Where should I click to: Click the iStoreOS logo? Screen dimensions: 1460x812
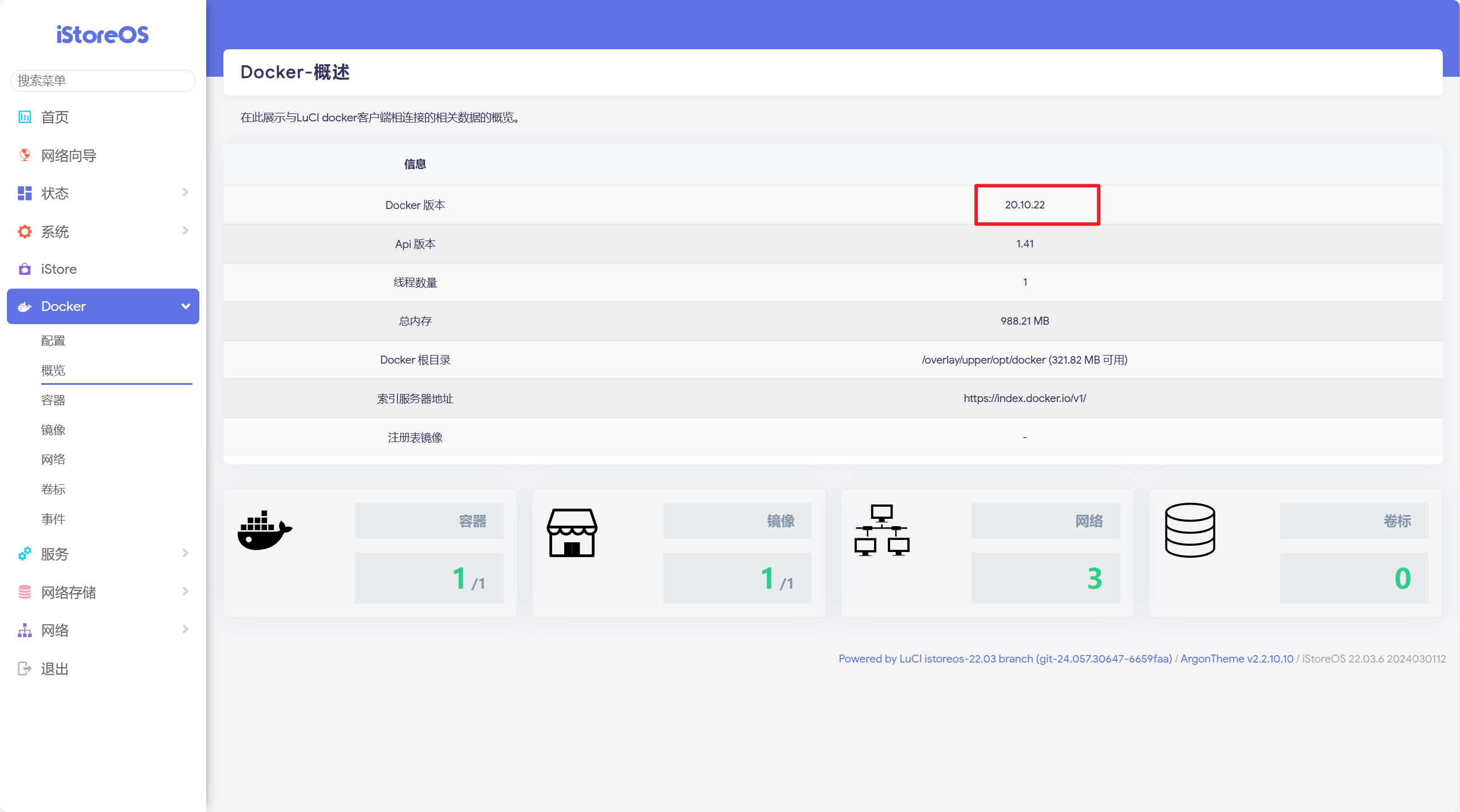coord(103,35)
